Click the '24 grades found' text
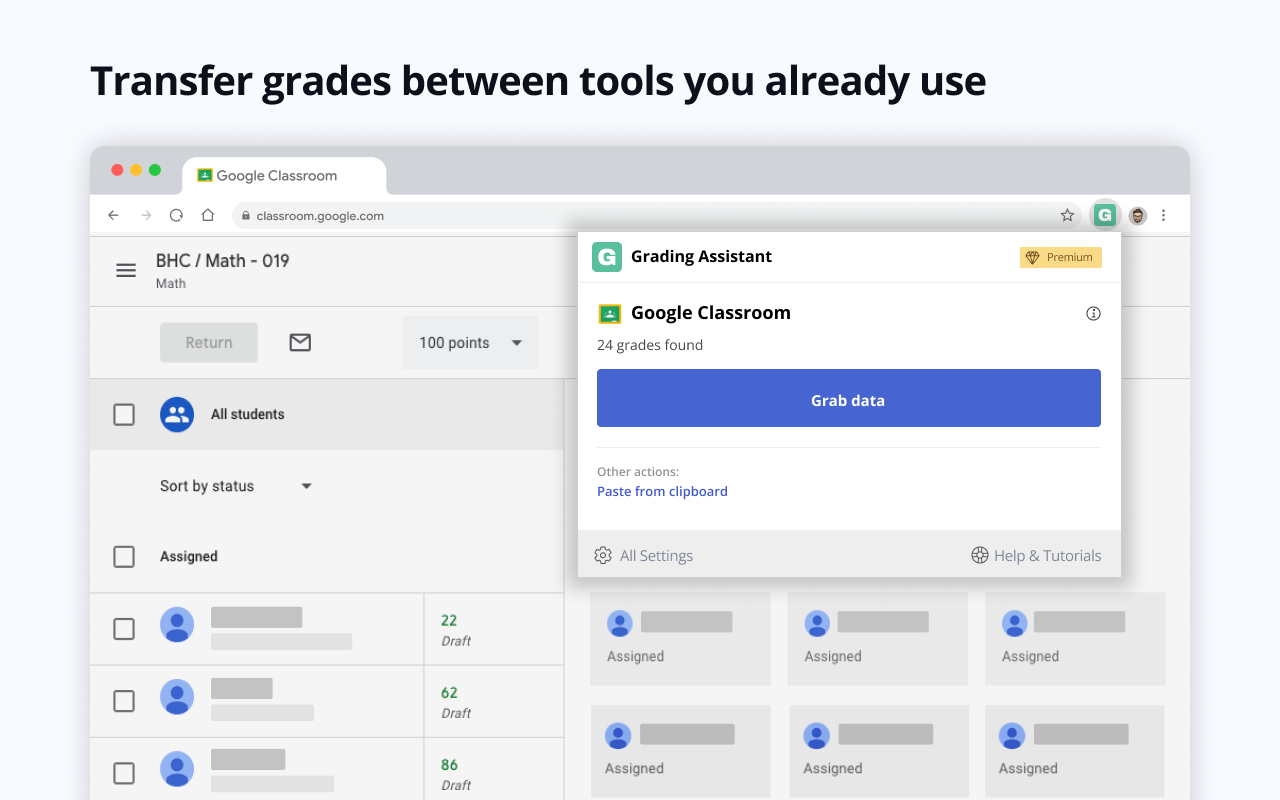This screenshot has width=1280, height=800. click(650, 345)
